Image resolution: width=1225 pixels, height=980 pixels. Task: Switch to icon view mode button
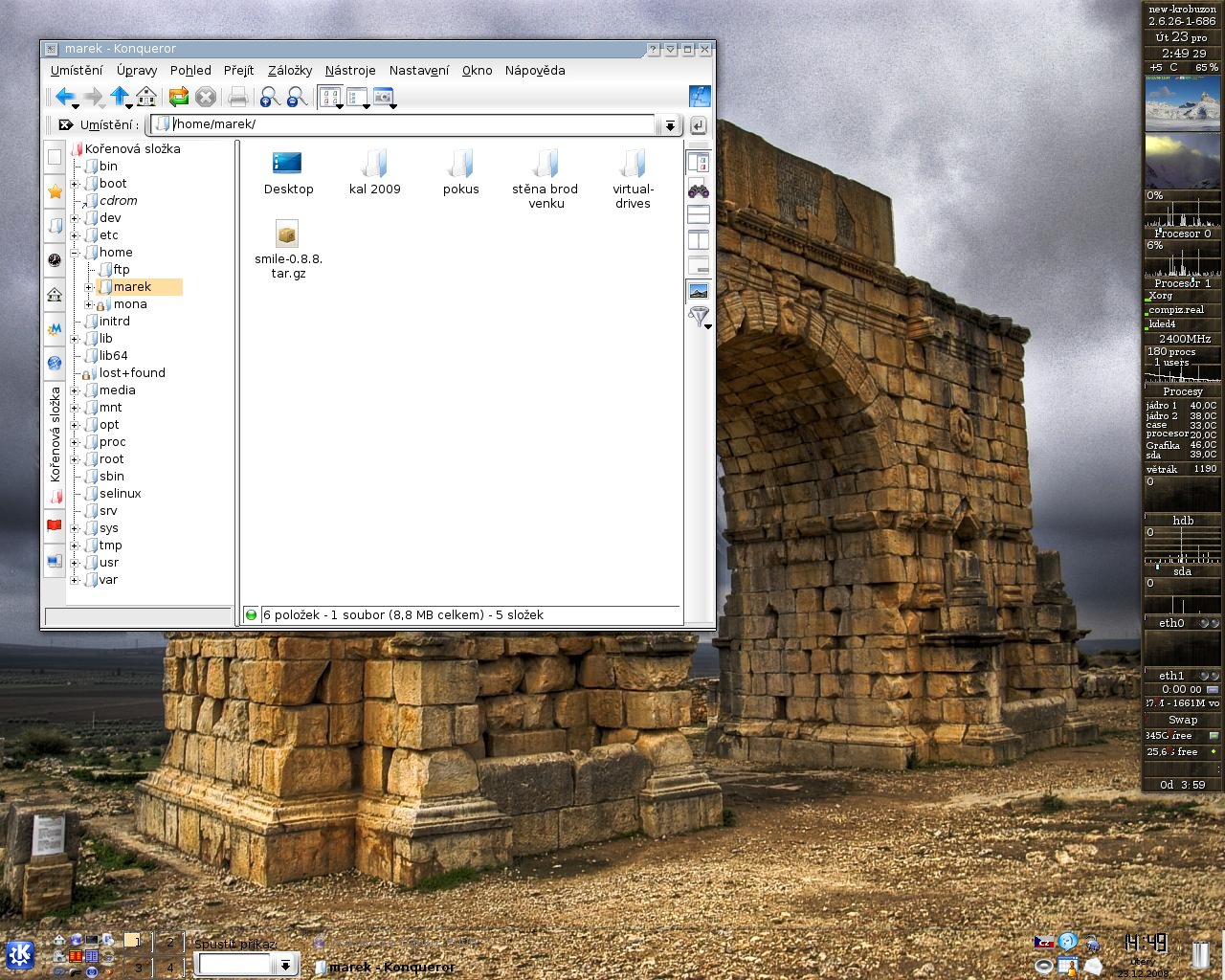(x=330, y=97)
